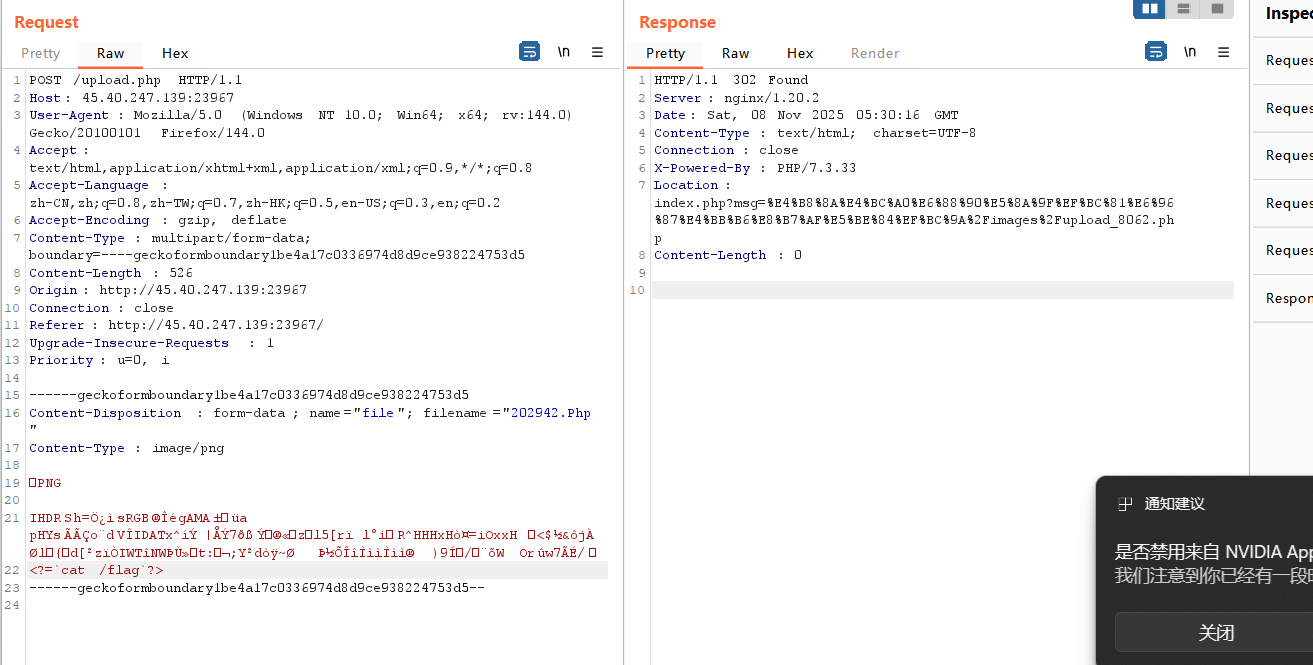The height and width of the screenshot is (665, 1313).
Task: Select the top-bottom stacked layout icon
Action: click(1183, 9)
